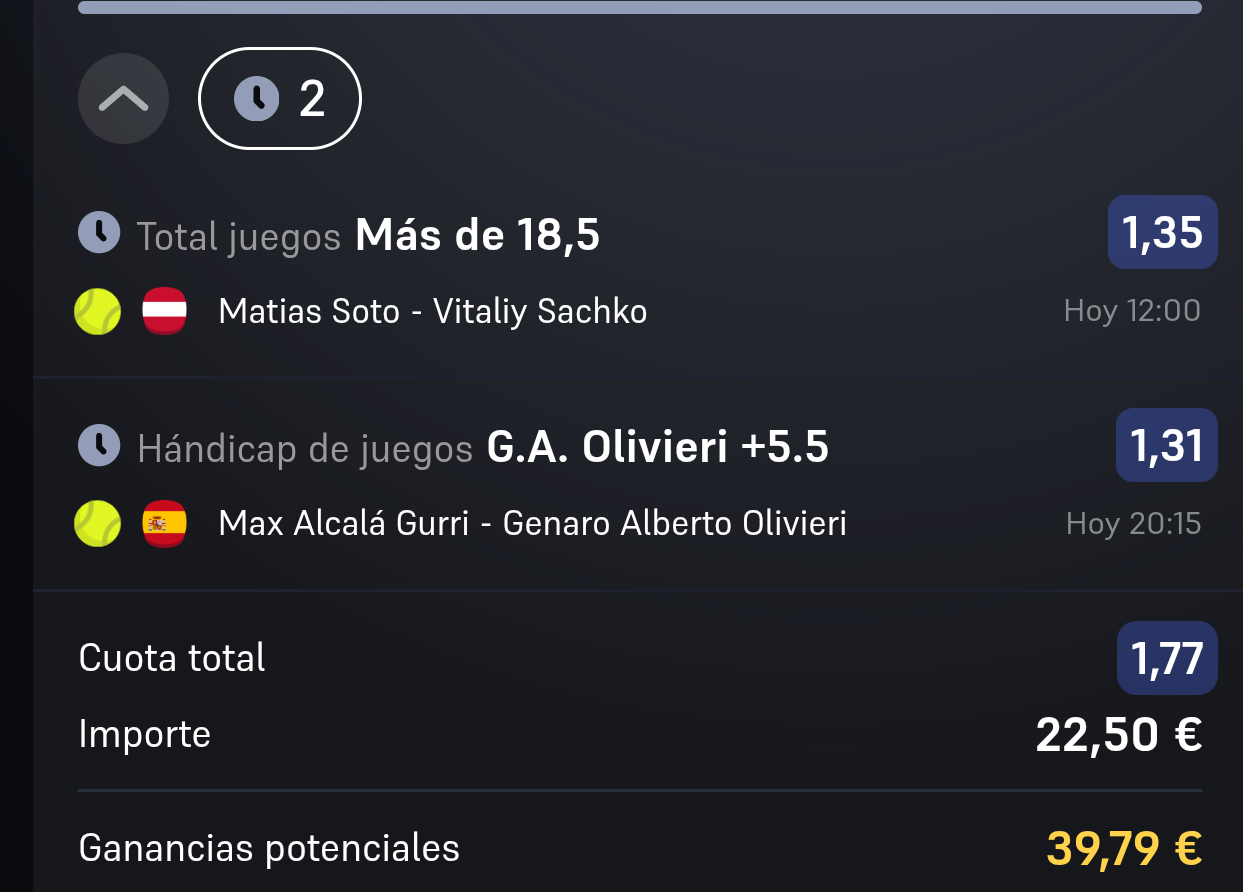This screenshot has width=1243, height=892.
Task: Click the tennis ball icon for Alcalá Gurri match
Action: click(98, 523)
